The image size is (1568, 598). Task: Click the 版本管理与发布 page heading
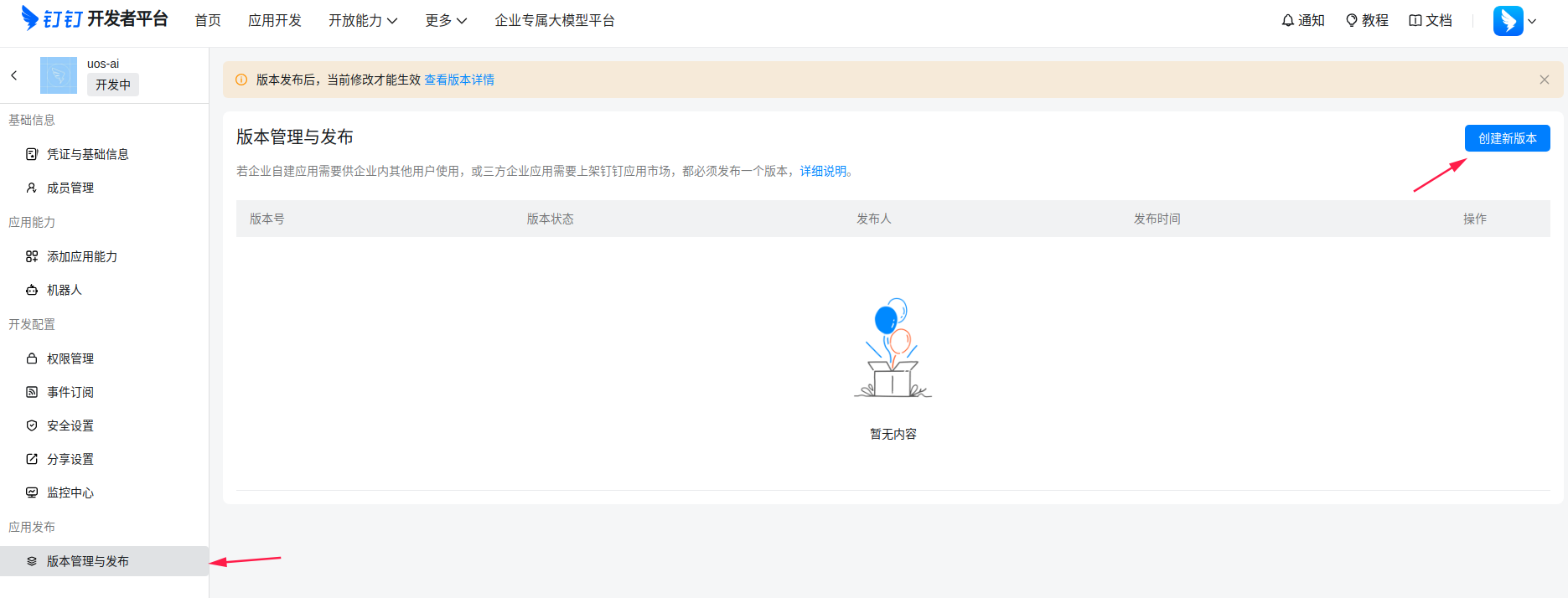tap(295, 137)
